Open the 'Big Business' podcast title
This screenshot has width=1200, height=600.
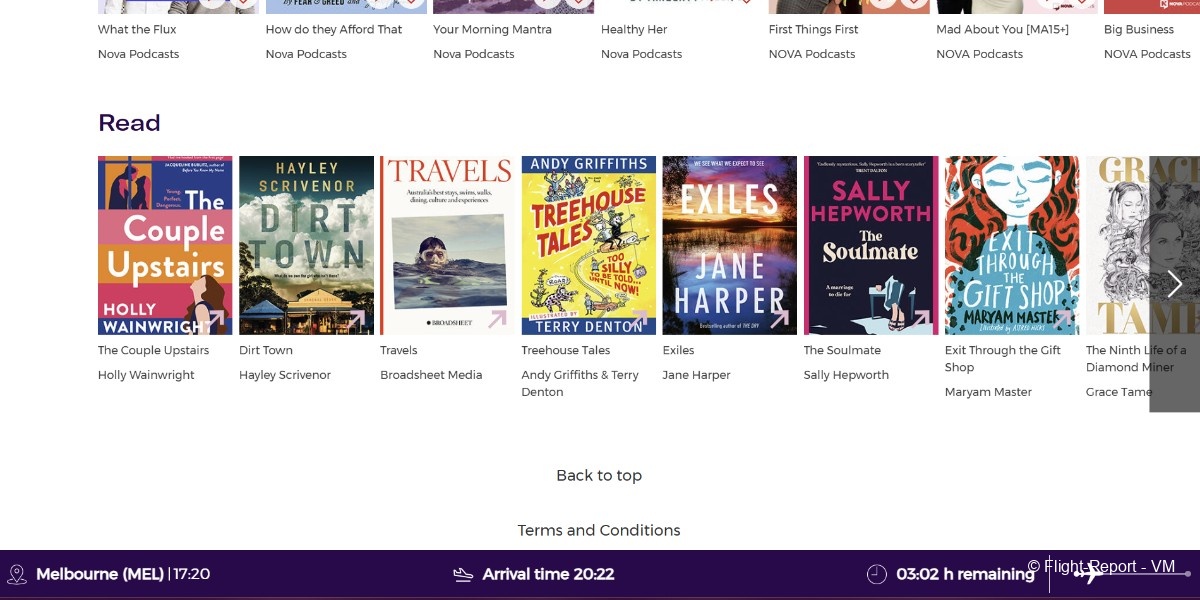[1139, 29]
